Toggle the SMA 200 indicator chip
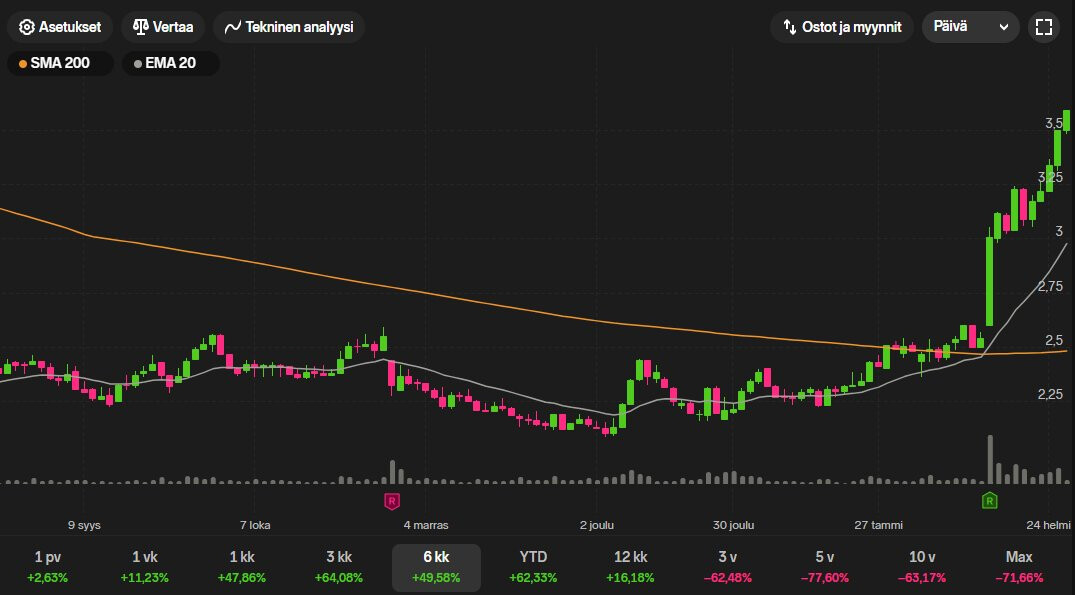Image resolution: width=1075 pixels, height=595 pixels. (x=59, y=64)
